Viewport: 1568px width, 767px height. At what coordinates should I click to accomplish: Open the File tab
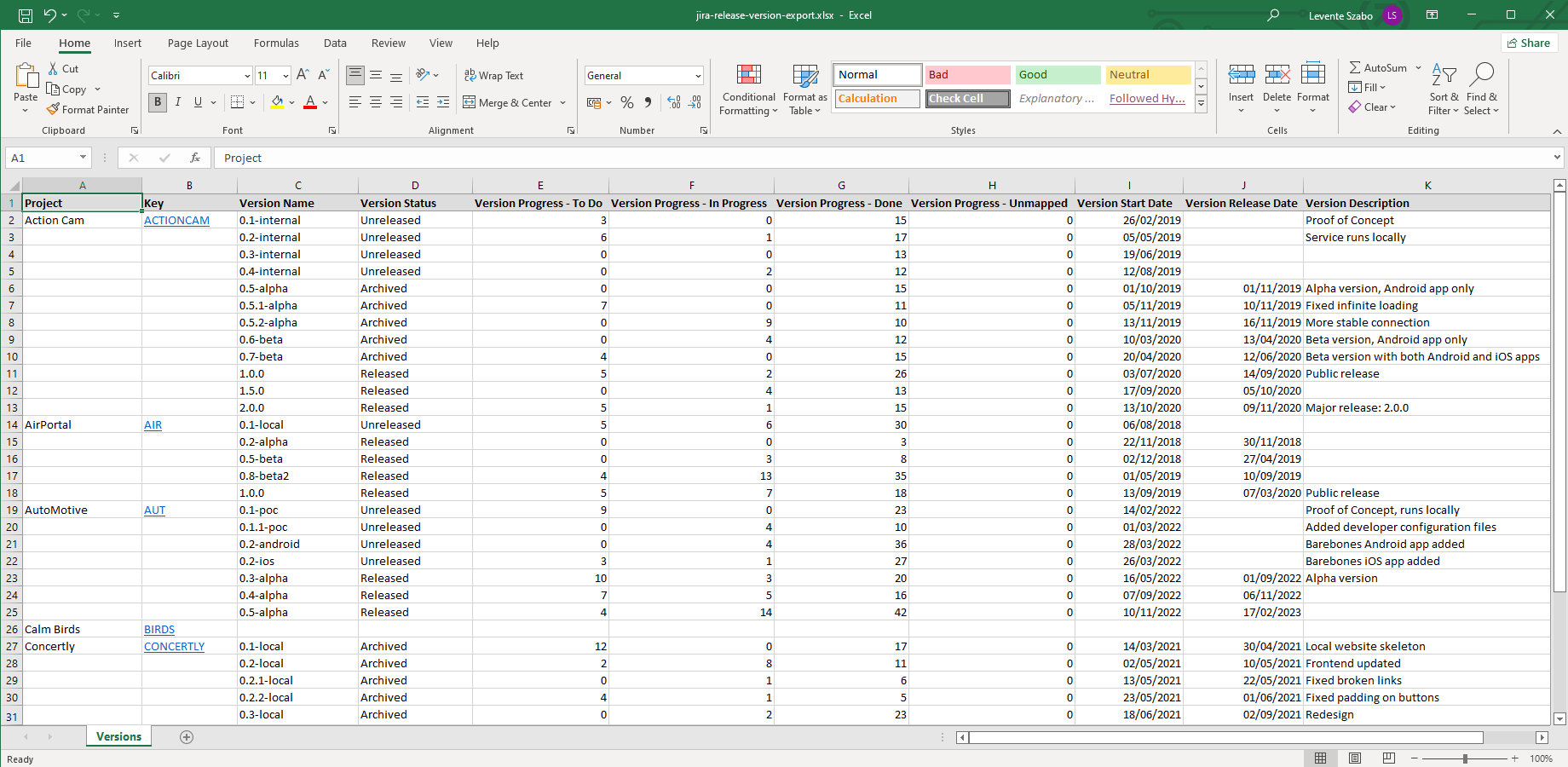click(24, 43)
